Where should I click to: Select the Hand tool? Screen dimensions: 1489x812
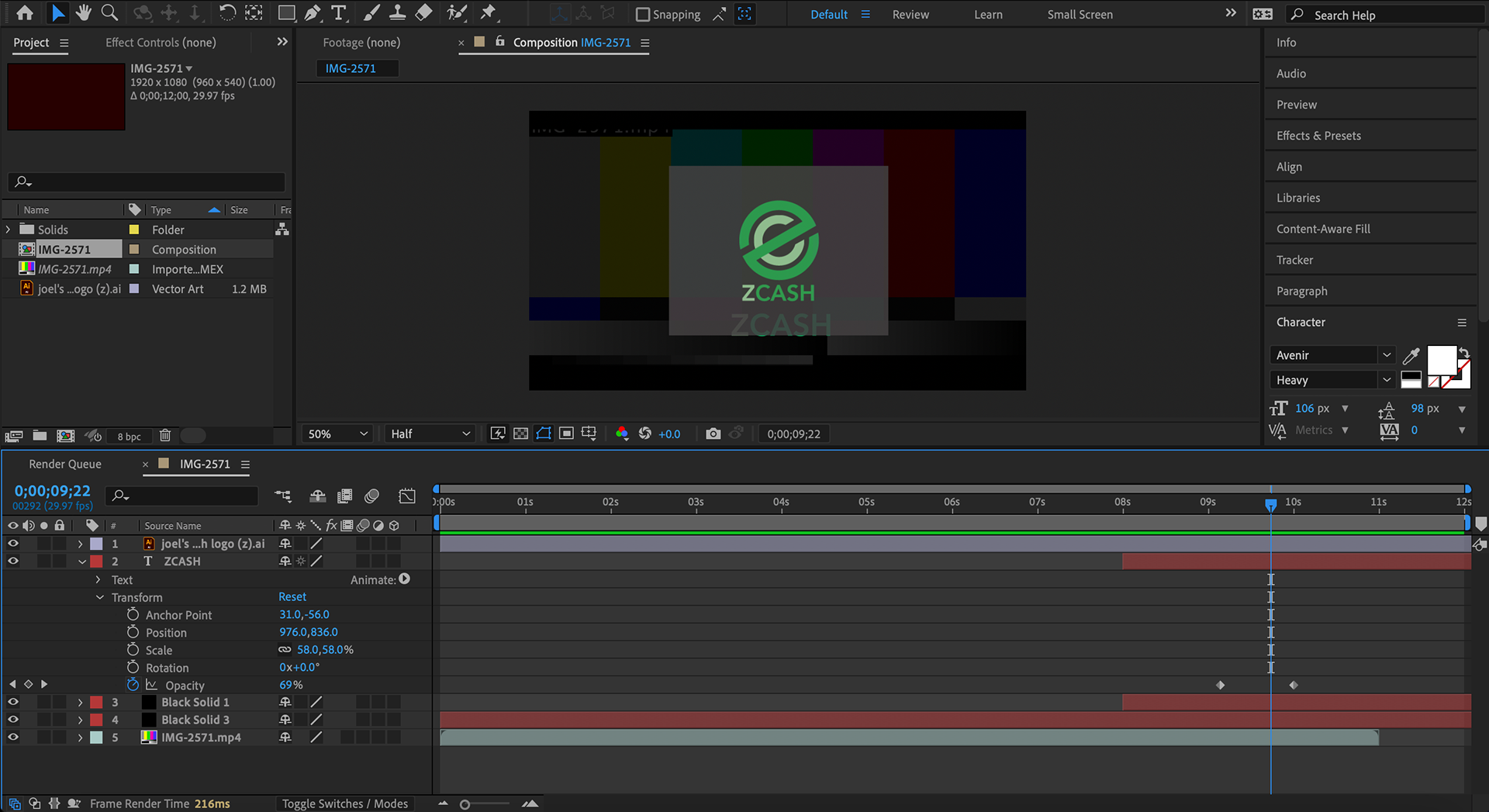click(x=83, y=13)
